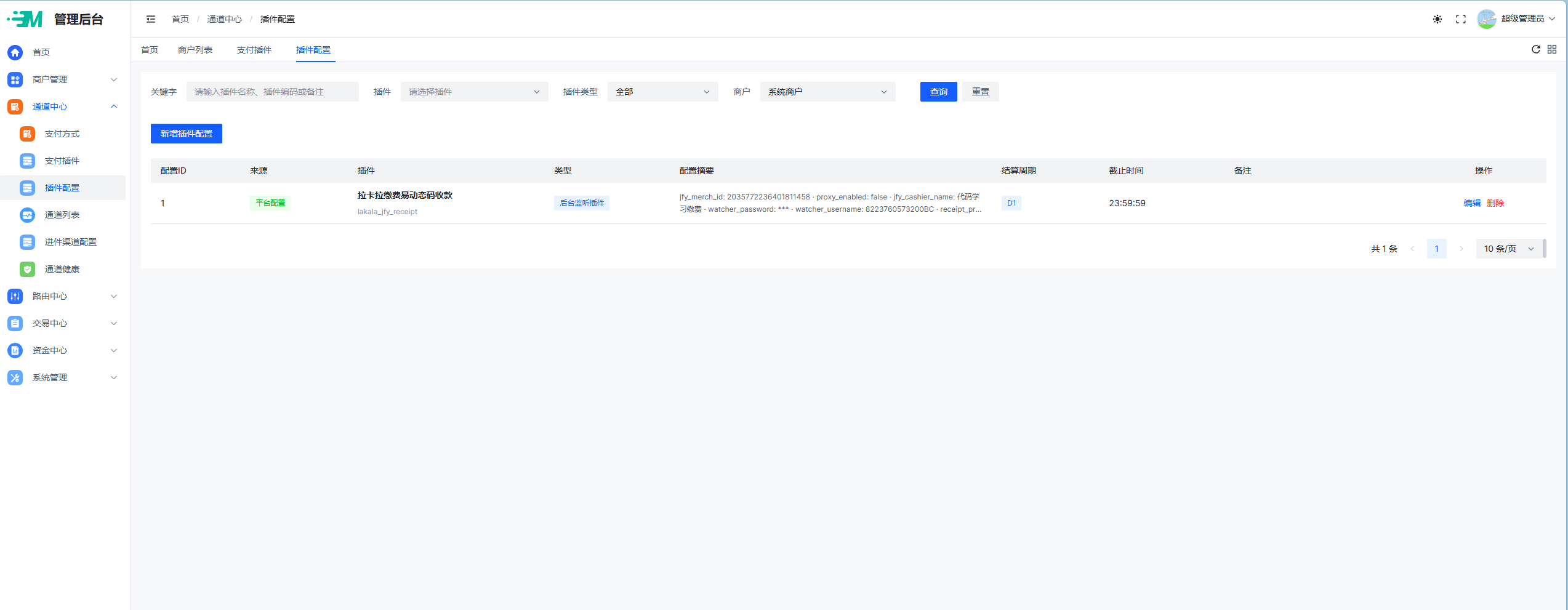Click the 商户管理 sidebar icon
The width and height of the screenshot is (1568, 610).
(x=15, y=79)
